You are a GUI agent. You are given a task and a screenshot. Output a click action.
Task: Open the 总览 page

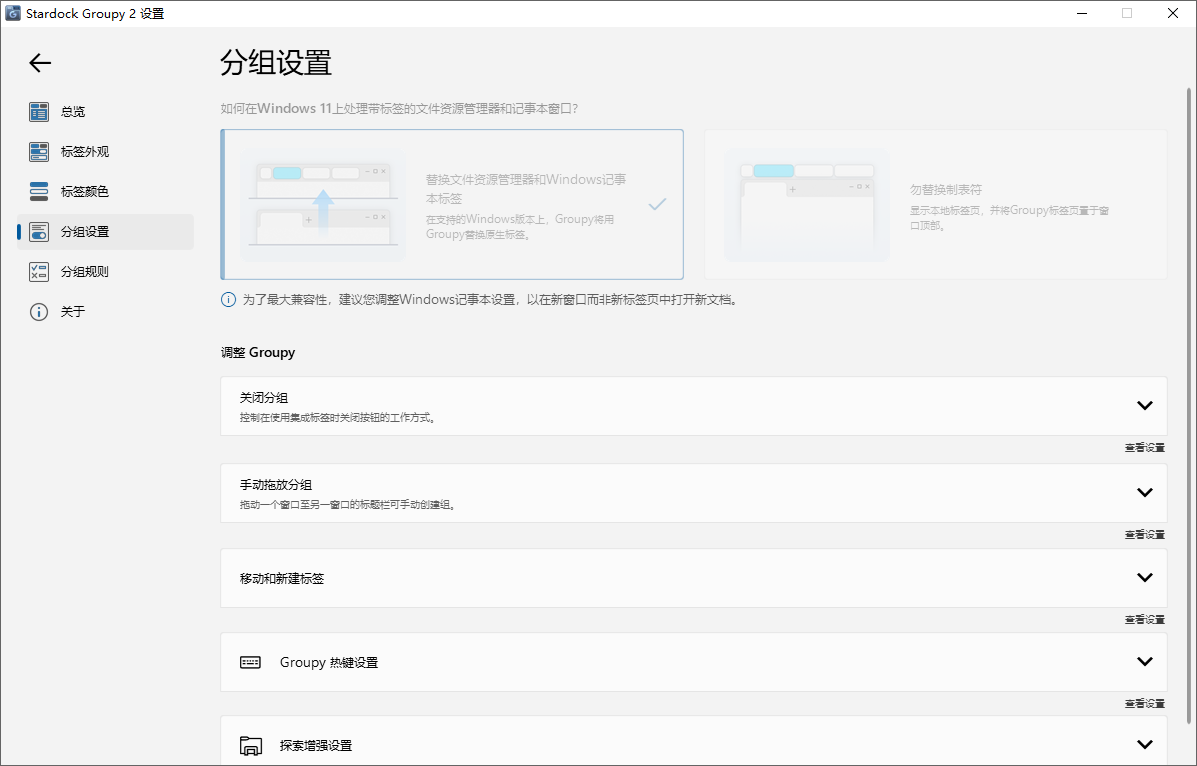[x=105, y=112]
